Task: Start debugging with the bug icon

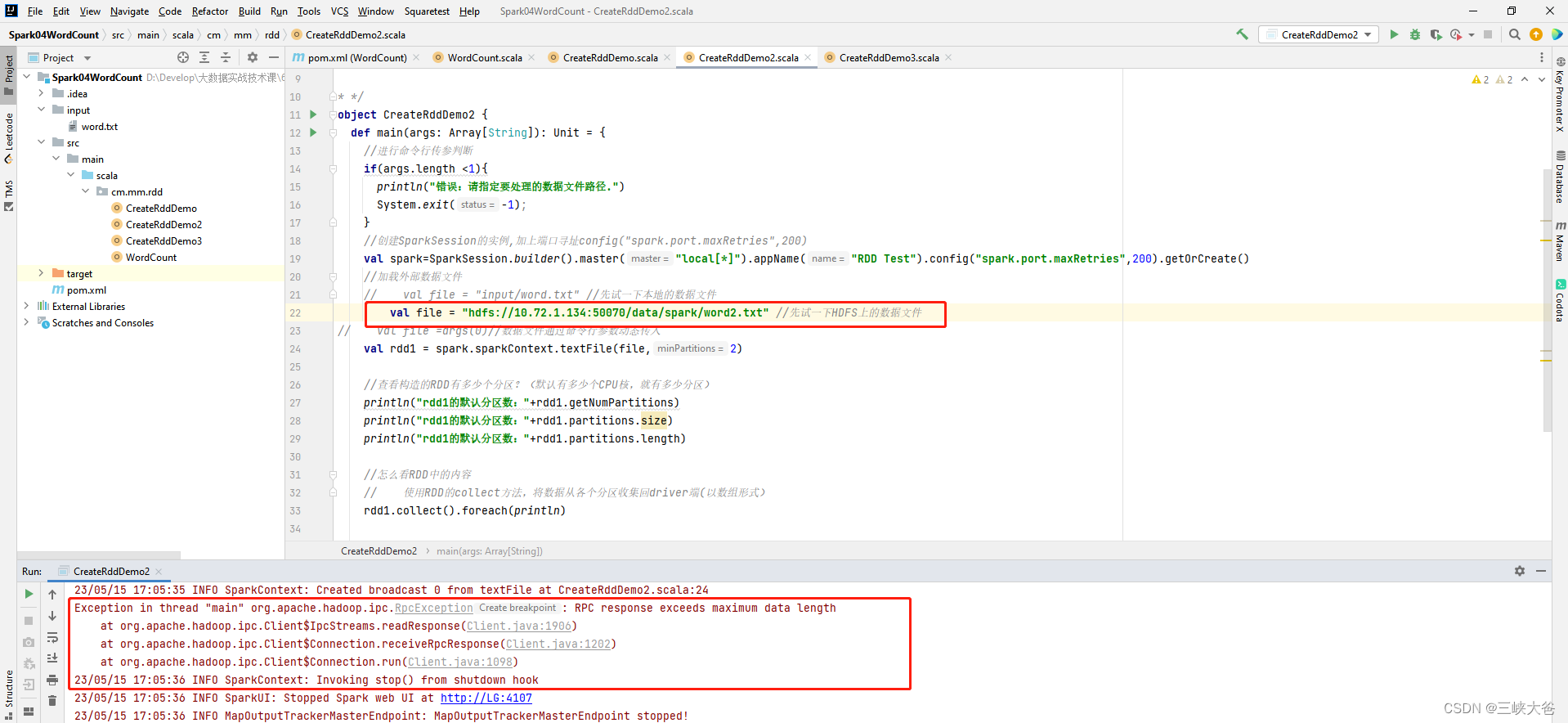Action: coord(1415,34)
